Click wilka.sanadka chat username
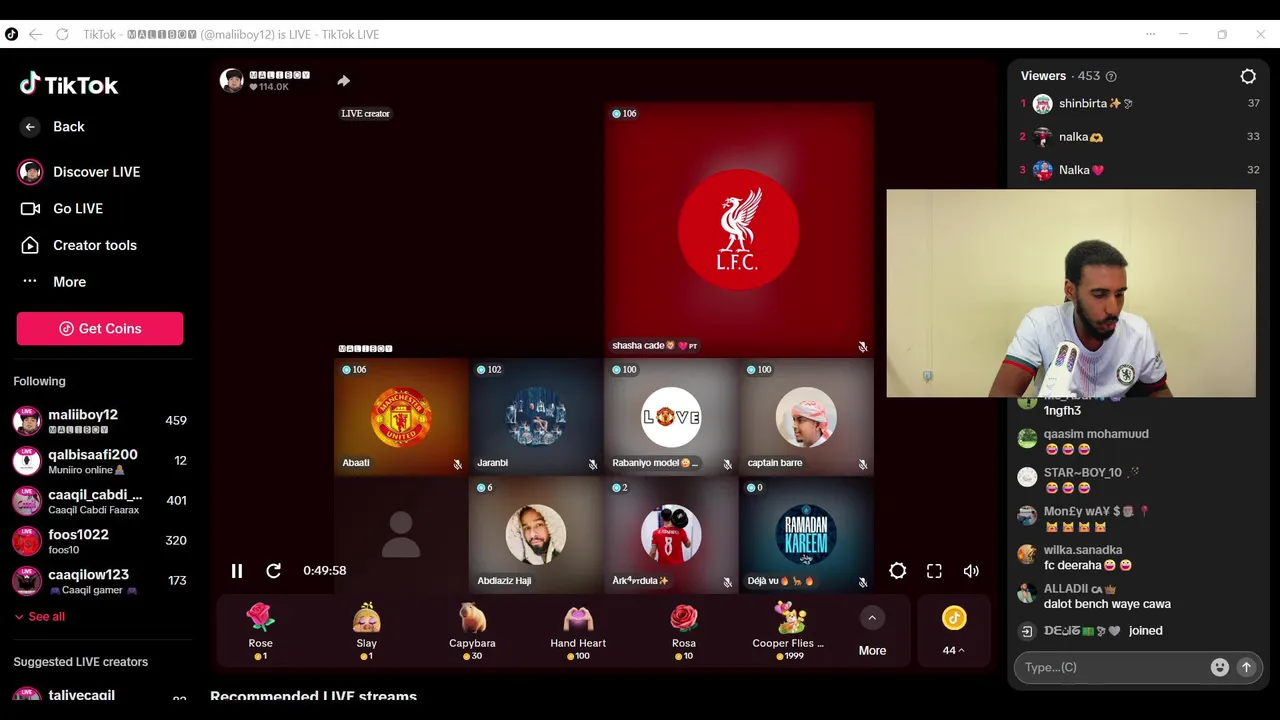The width and height of the screenshot is (1280, 720). (1083, 550)
